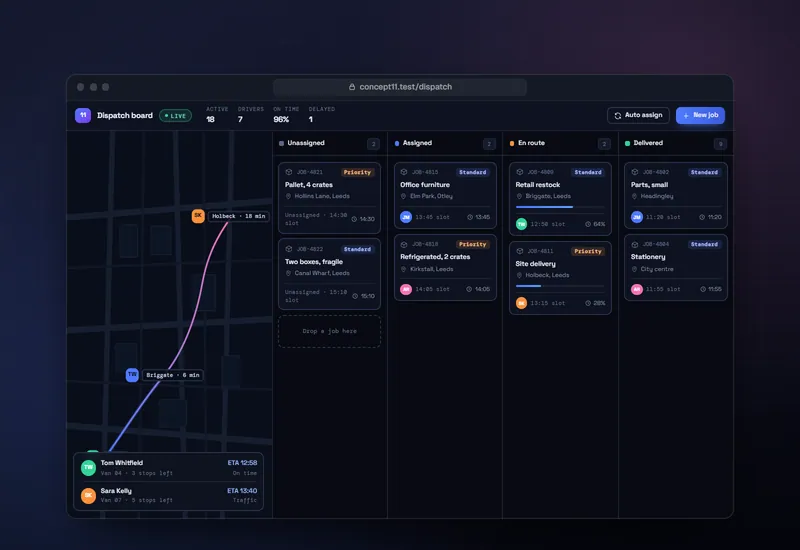Click the JM driver avatar on Office furniture card

coord(406,217)
